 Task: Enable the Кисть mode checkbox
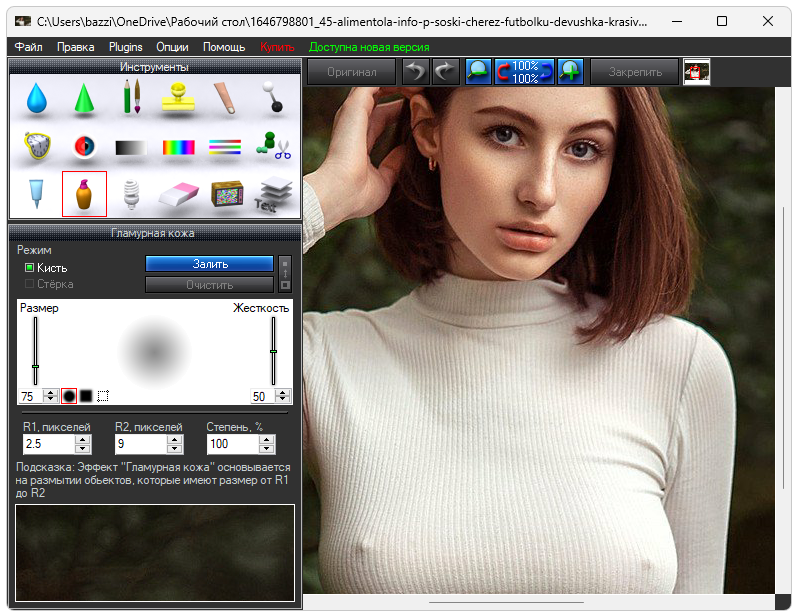pyautogui.click(x=29, y=268)
